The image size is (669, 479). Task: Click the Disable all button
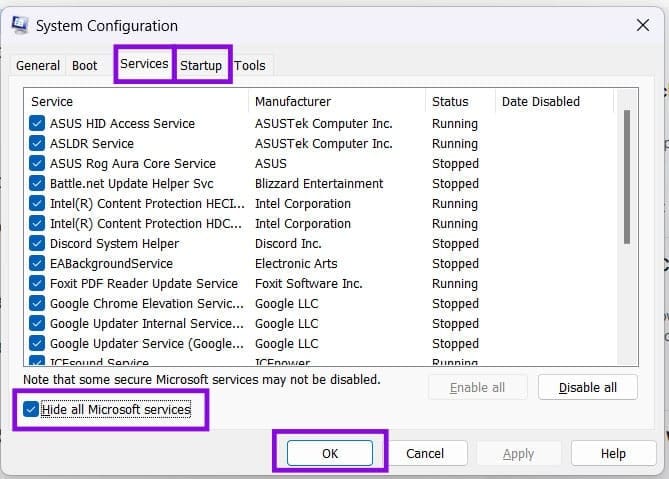coord(588,387)
